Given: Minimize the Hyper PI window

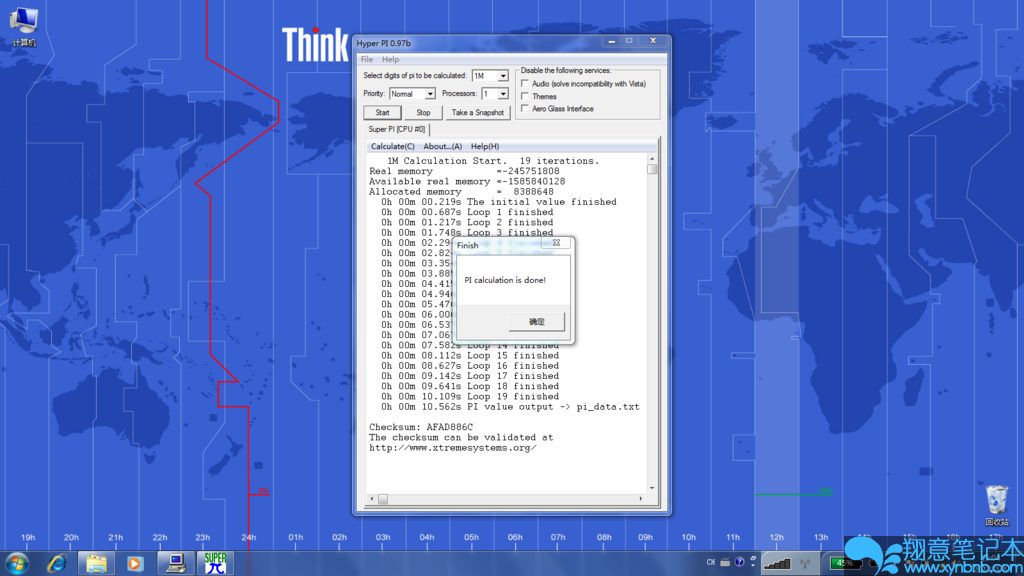Looking at the screenshot, I should pos(611,40).
